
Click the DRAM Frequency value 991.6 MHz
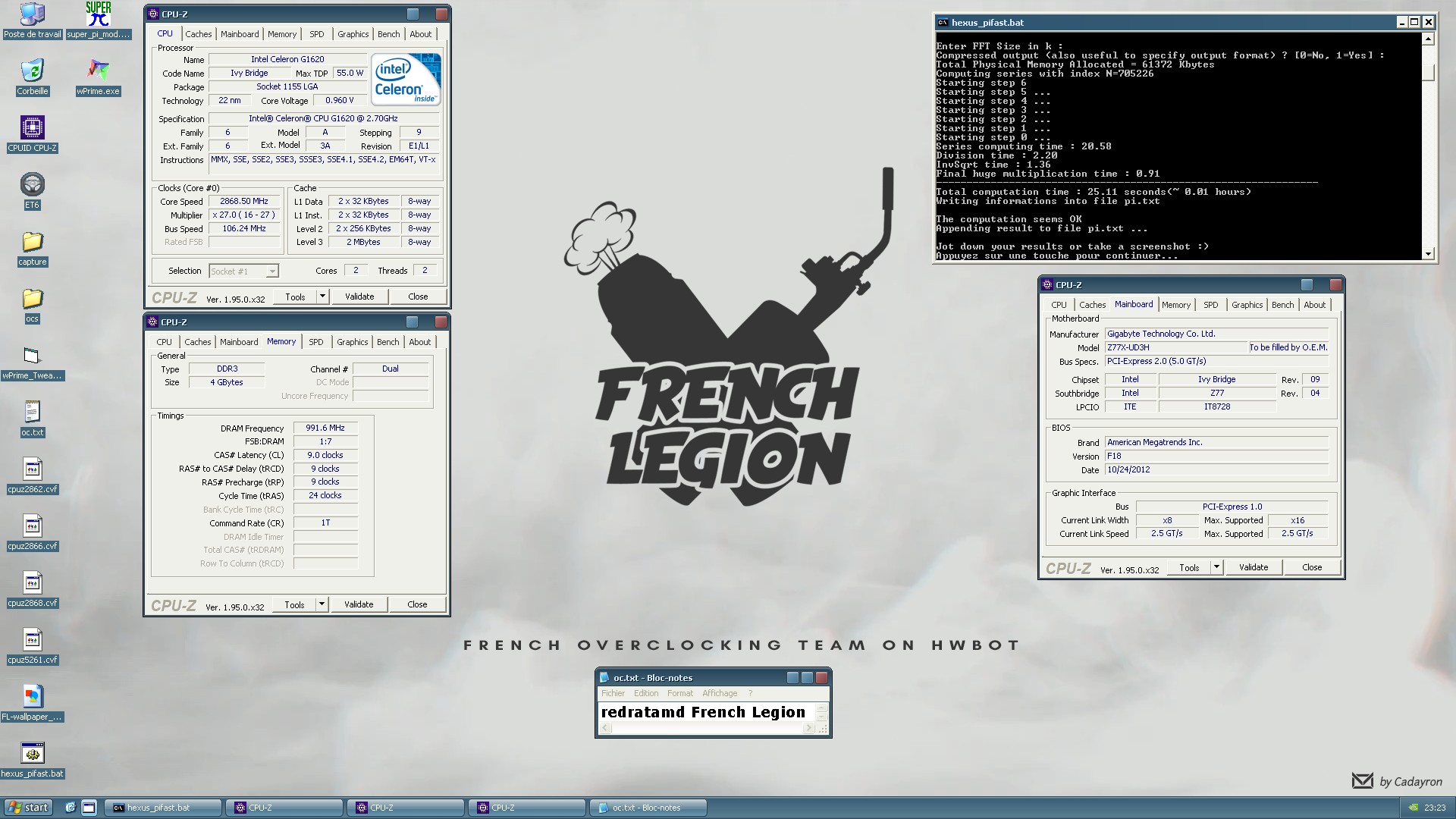click(325, 428)
